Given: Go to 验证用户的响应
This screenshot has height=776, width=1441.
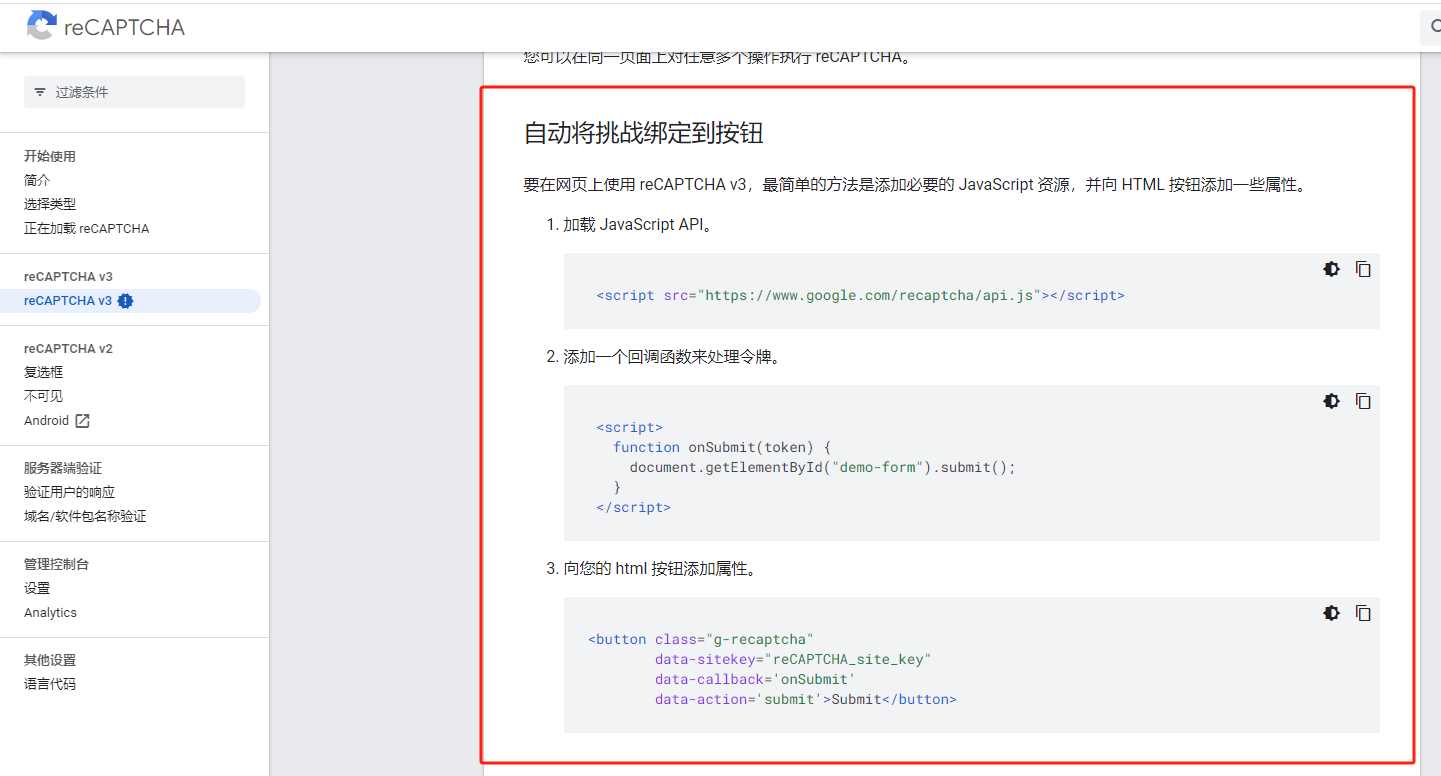Looking at the screenshot, I should [70, 492].
